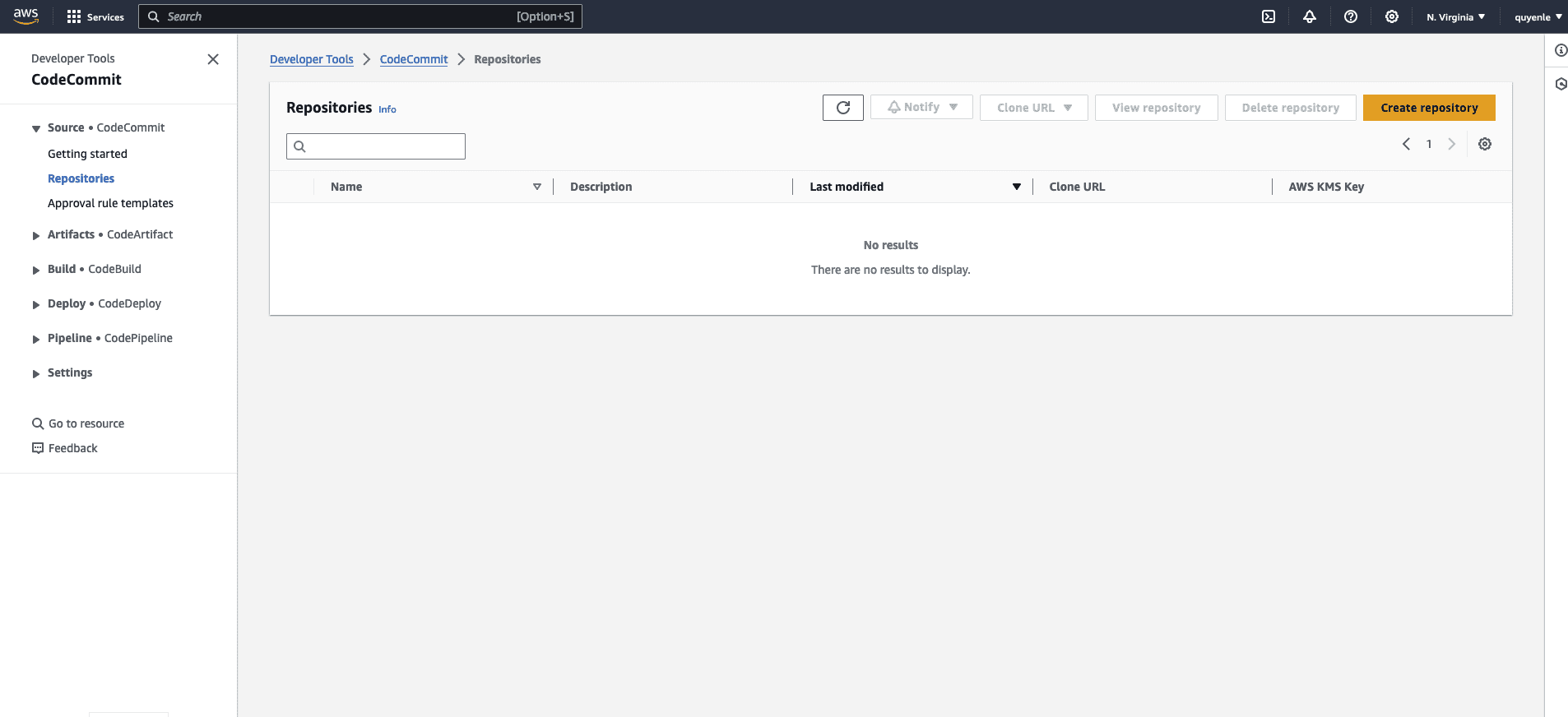Screen dimensions: 1568x717
Task: Expand the Build CodeBuild section
Action: 36,270
